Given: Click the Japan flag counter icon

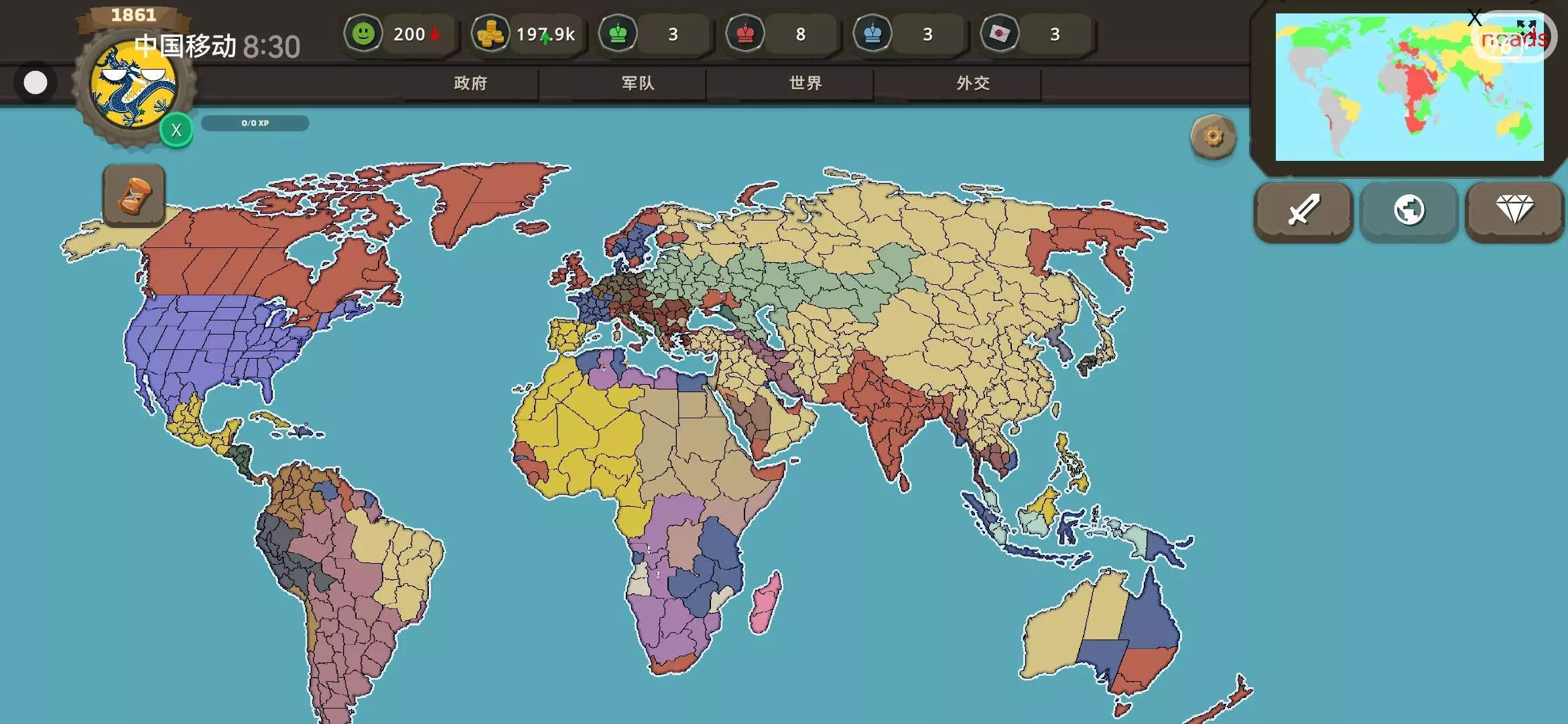Looking at the screenshot, I should click(999, 34).
